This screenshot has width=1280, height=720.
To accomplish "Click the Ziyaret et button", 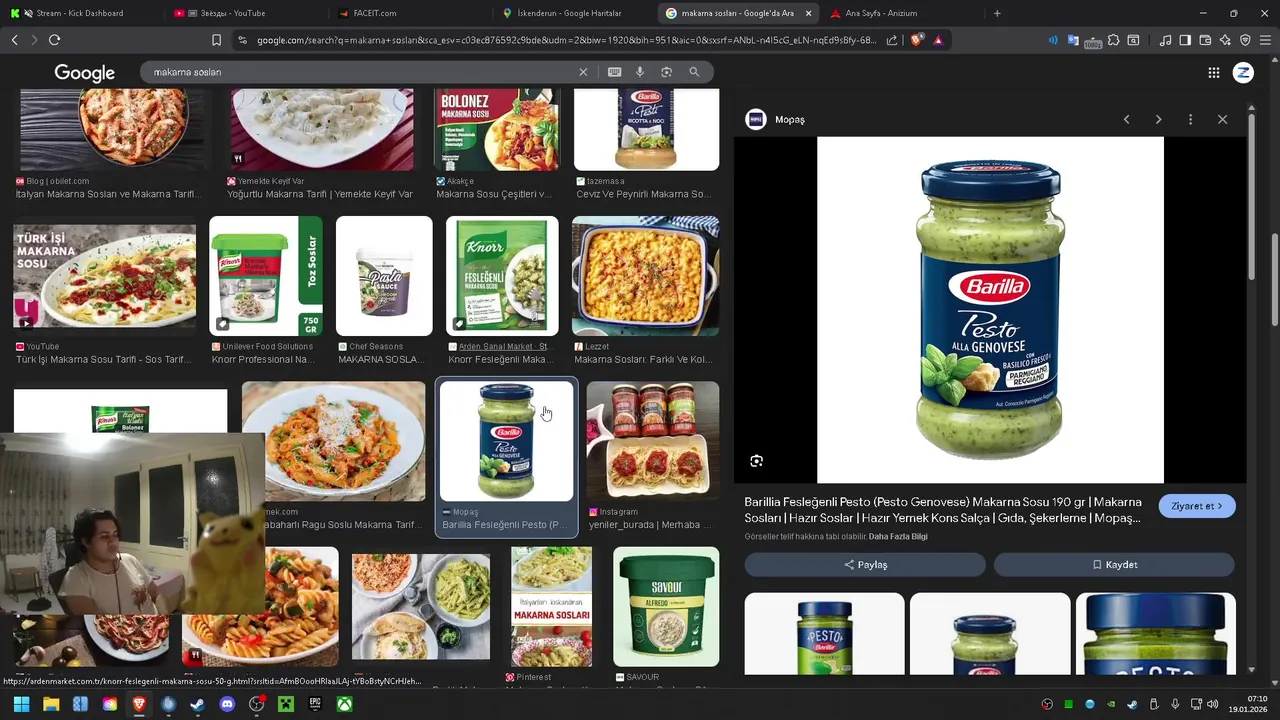I will [x=1197, y=506].
